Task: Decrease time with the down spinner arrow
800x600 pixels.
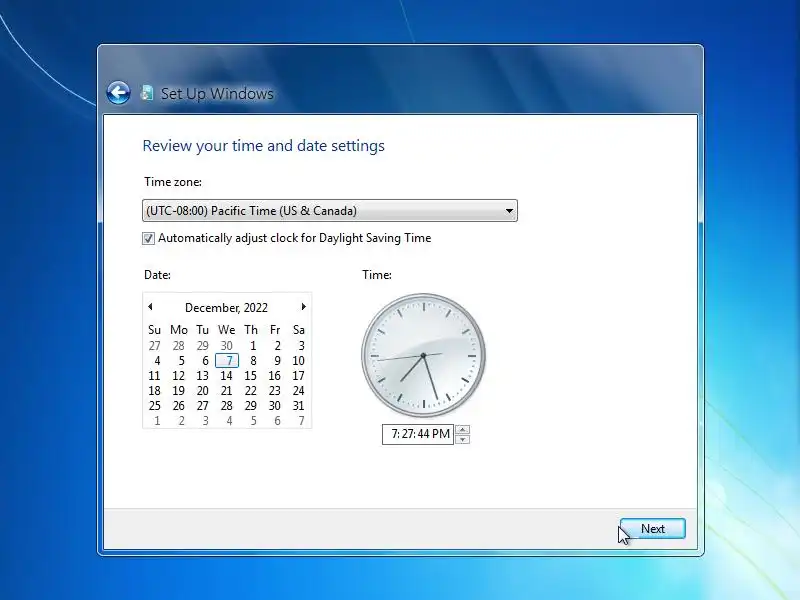Action: (462, 439)
